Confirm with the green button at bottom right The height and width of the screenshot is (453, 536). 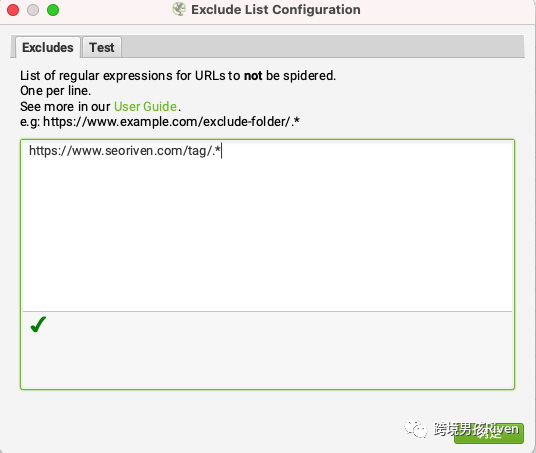pyautogui.click(x=489, y=433)
